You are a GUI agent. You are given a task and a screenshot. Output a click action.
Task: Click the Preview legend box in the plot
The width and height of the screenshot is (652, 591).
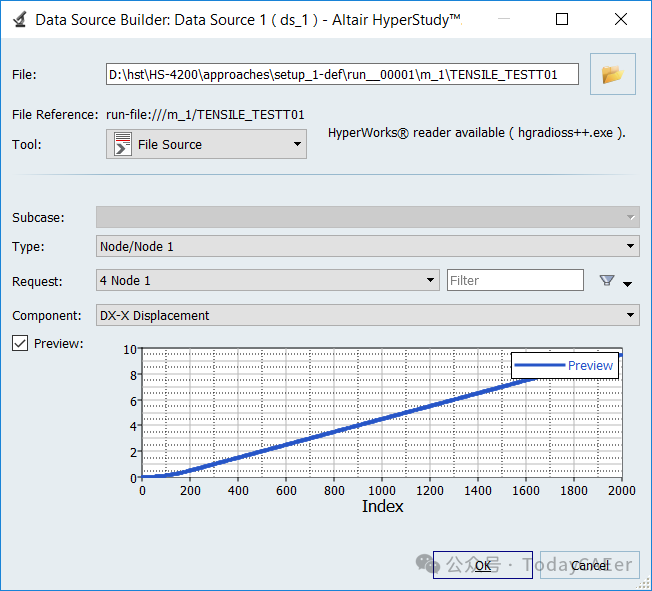(565, 366)
